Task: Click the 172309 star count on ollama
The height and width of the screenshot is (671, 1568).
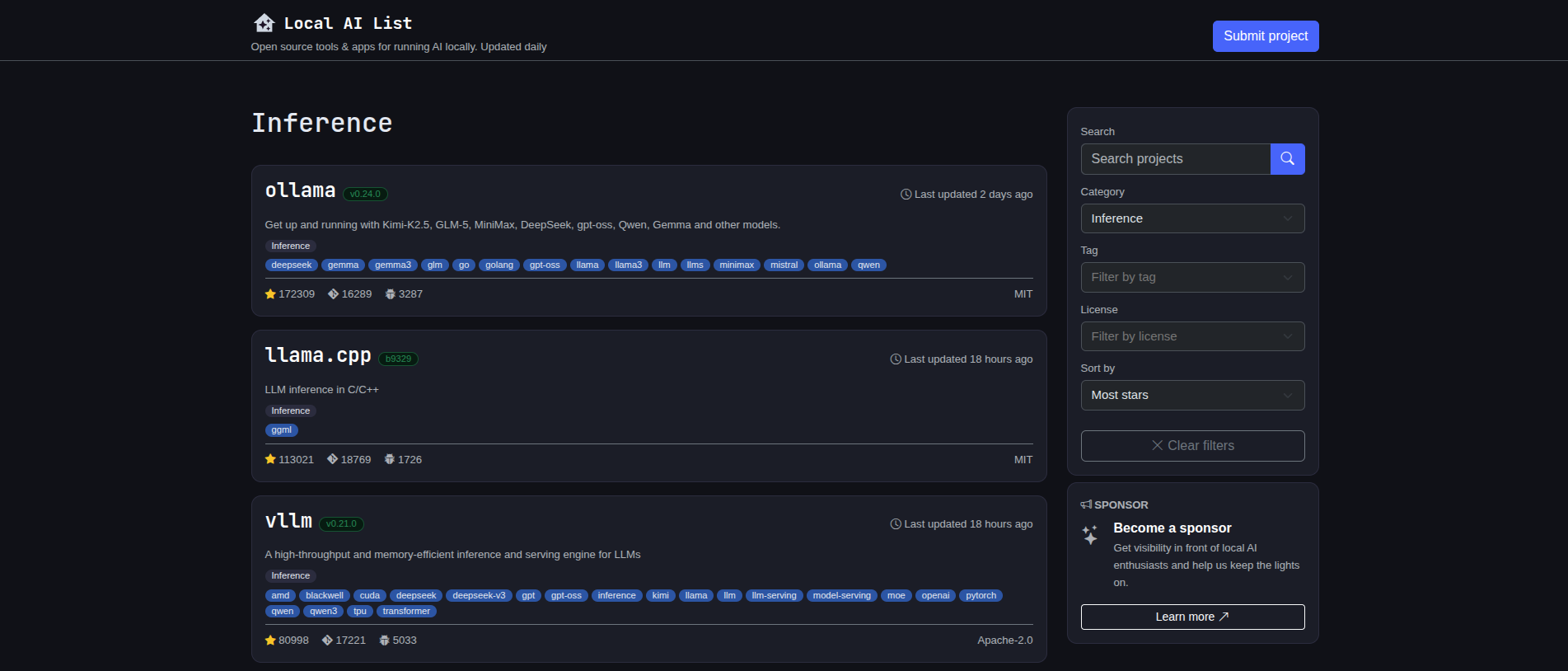Action: (297, 294)
